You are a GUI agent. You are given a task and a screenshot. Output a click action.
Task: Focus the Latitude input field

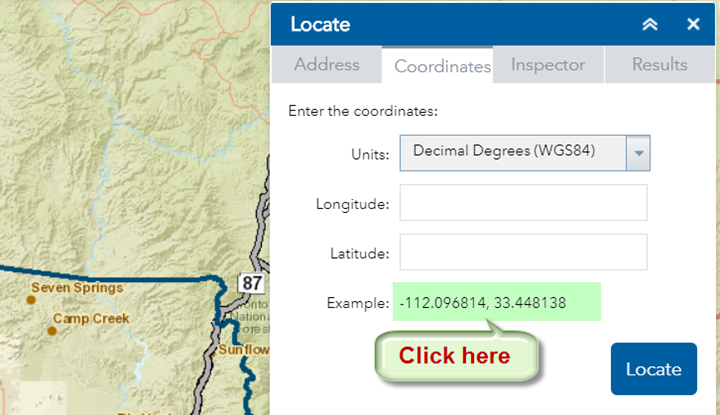(523, 252)
